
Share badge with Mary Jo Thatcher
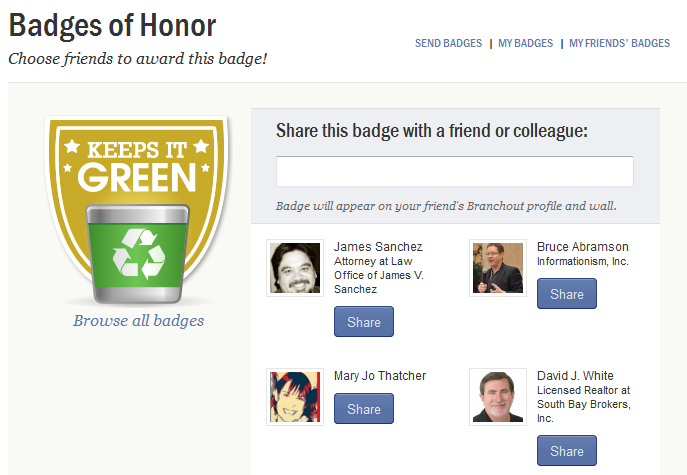(x=364, y=408)
